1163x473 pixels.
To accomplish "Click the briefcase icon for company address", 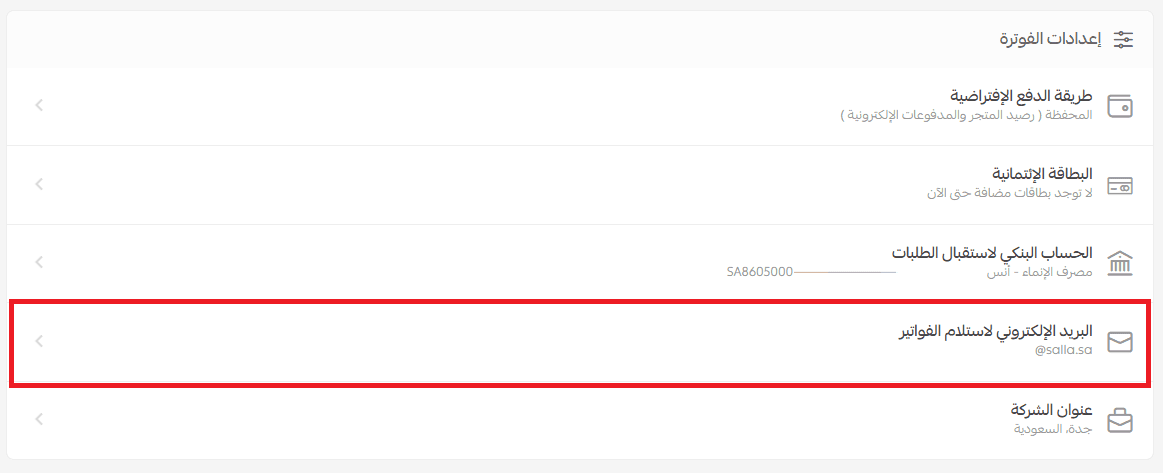I will pos(1120,420).
